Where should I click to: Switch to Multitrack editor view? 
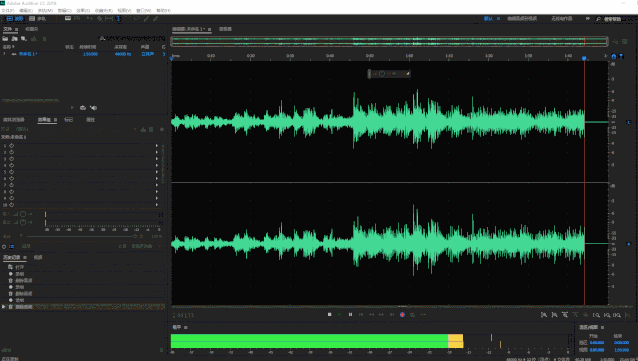click(x=38, y=19)
